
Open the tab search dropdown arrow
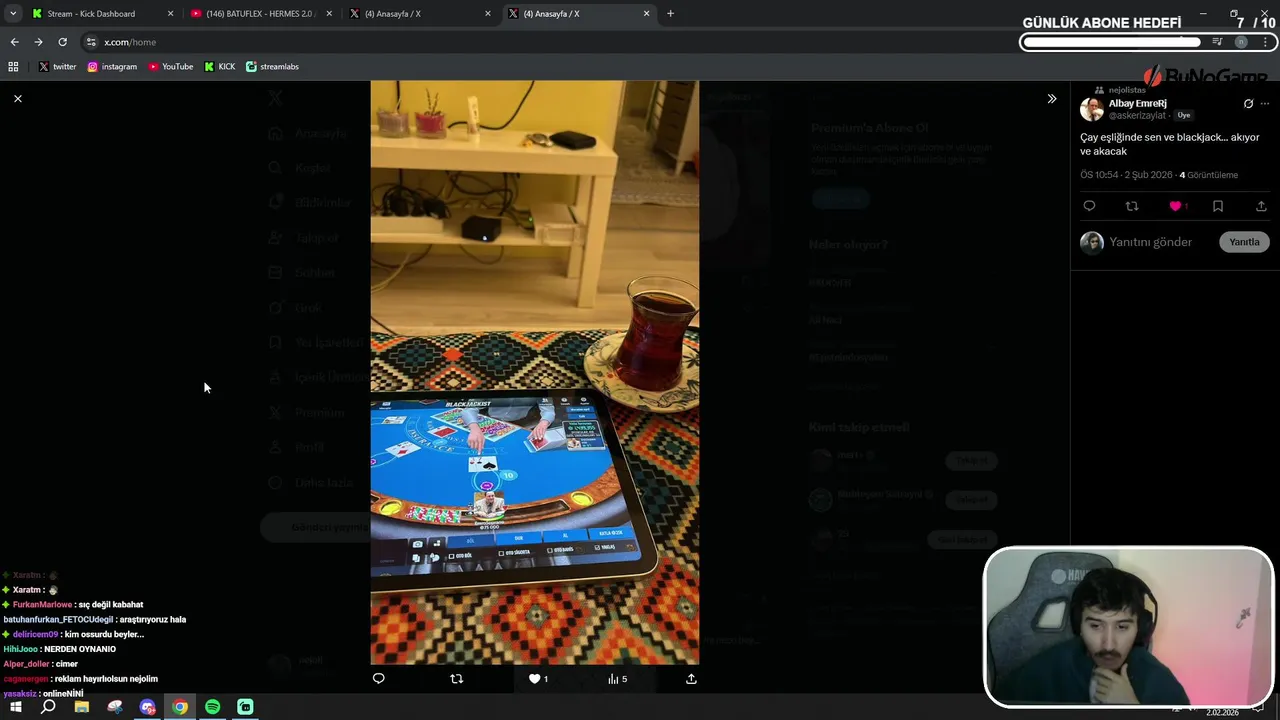13,14
